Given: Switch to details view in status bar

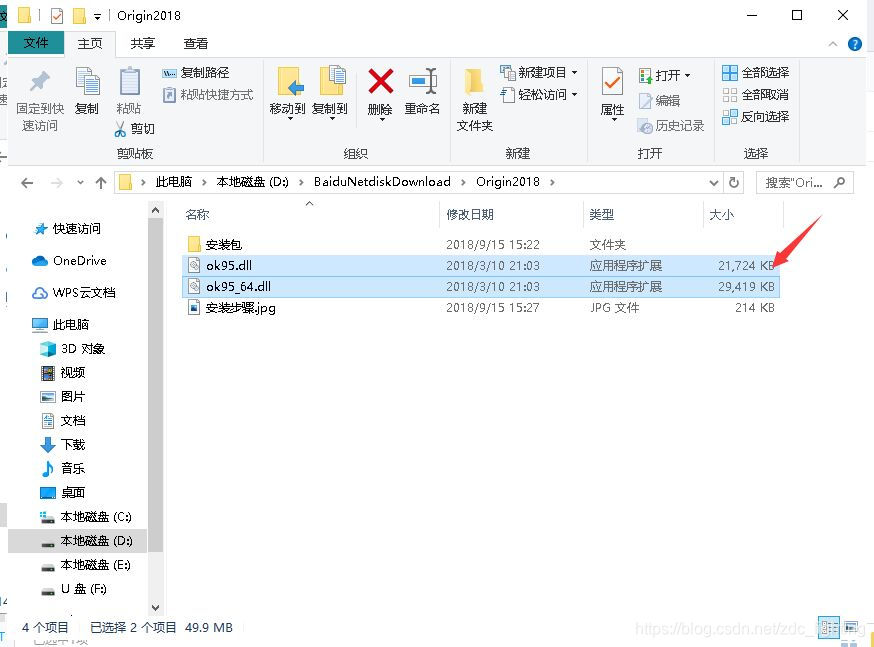Looking at the screenshot, I should 829,627.
